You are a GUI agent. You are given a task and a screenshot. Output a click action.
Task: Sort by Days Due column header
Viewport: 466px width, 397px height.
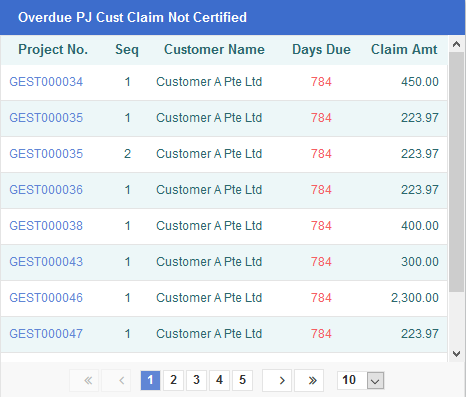pos(321,50)
